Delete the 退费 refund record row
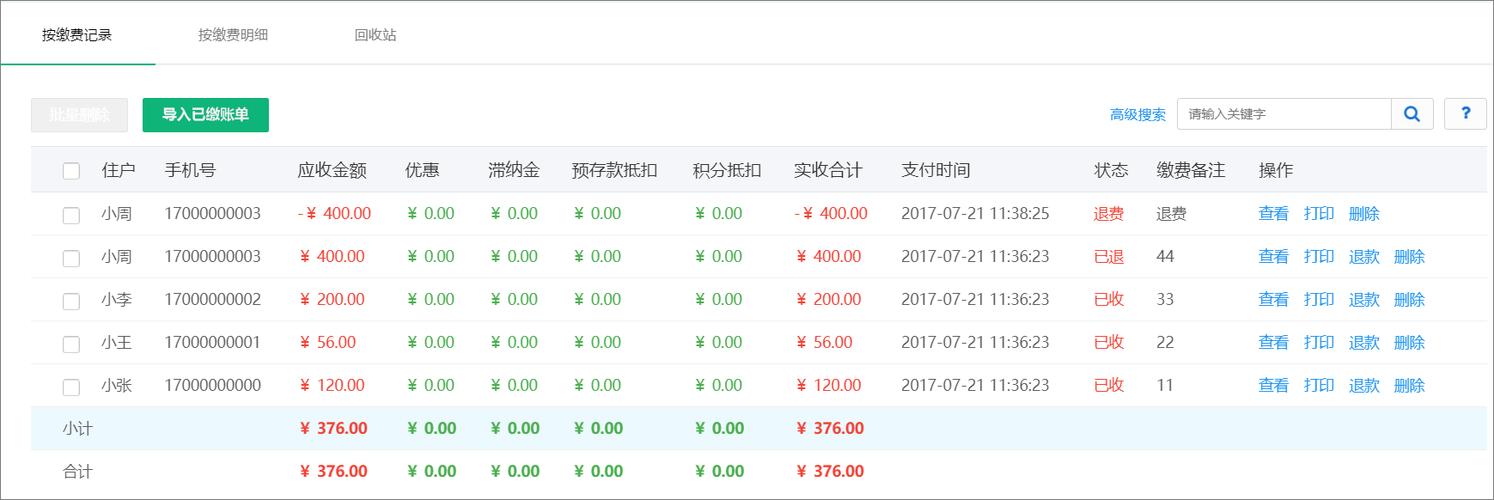Viewport: 1494px width, 500px height. click(1364, 214)
